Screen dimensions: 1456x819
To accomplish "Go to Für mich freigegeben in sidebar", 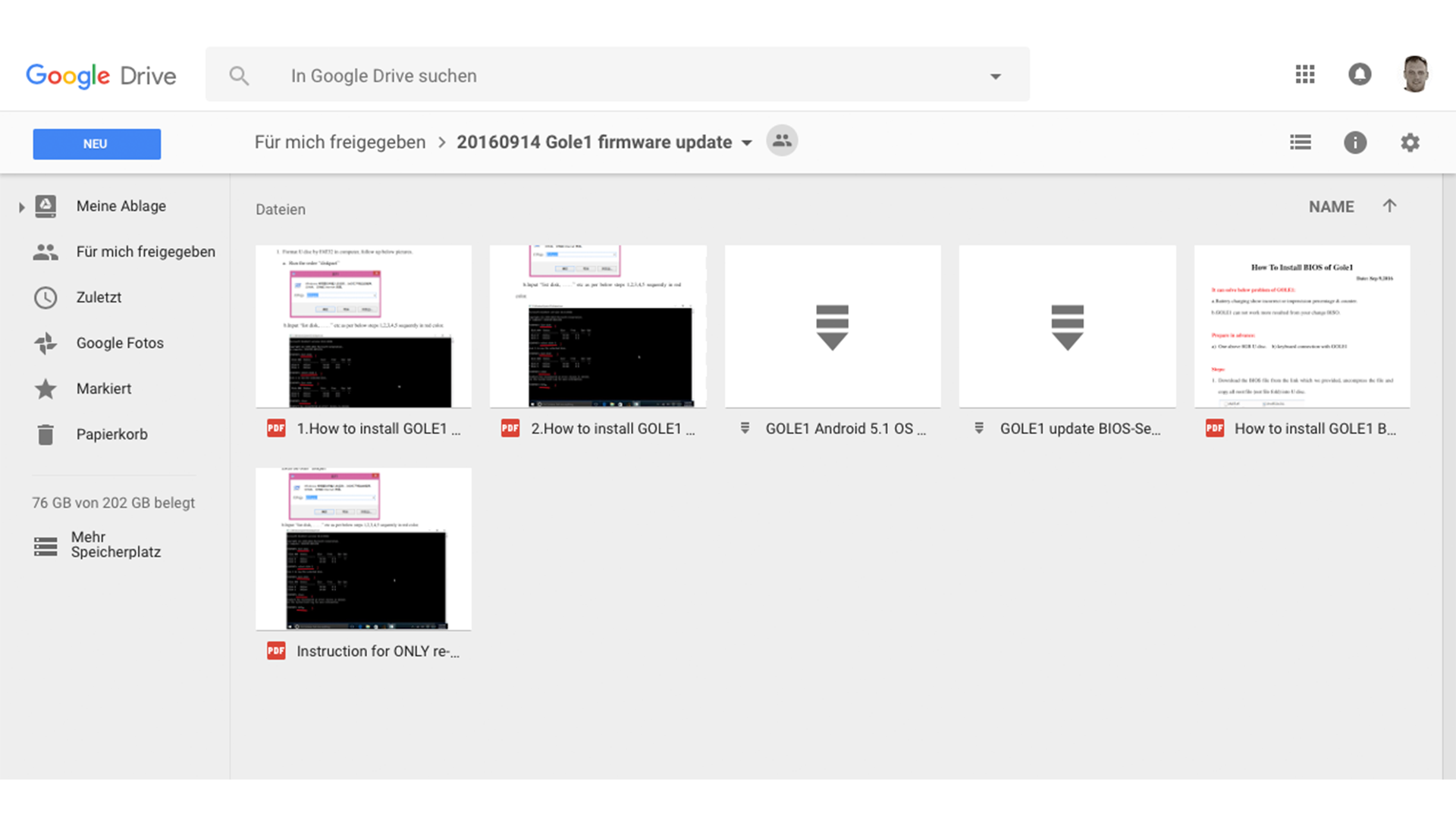I will (146, 252).
